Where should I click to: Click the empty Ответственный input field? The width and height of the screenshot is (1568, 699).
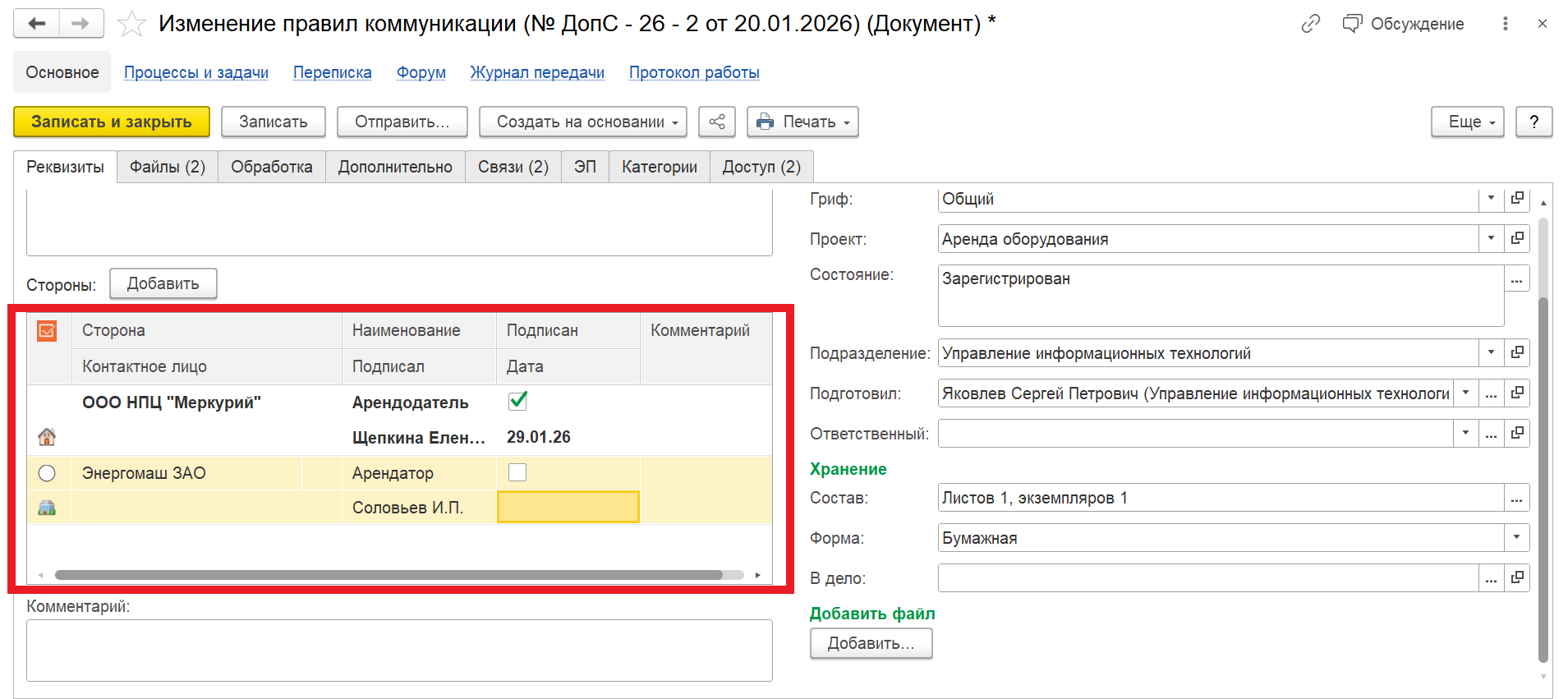pos(1194,434)
